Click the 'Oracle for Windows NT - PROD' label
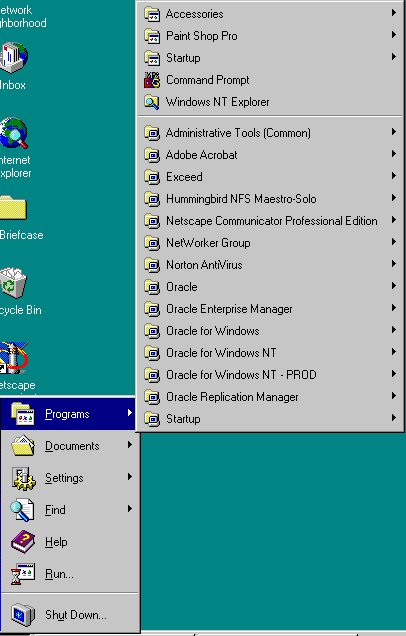The width and height of the screenshot is (406, 636). tap(241, 375)
